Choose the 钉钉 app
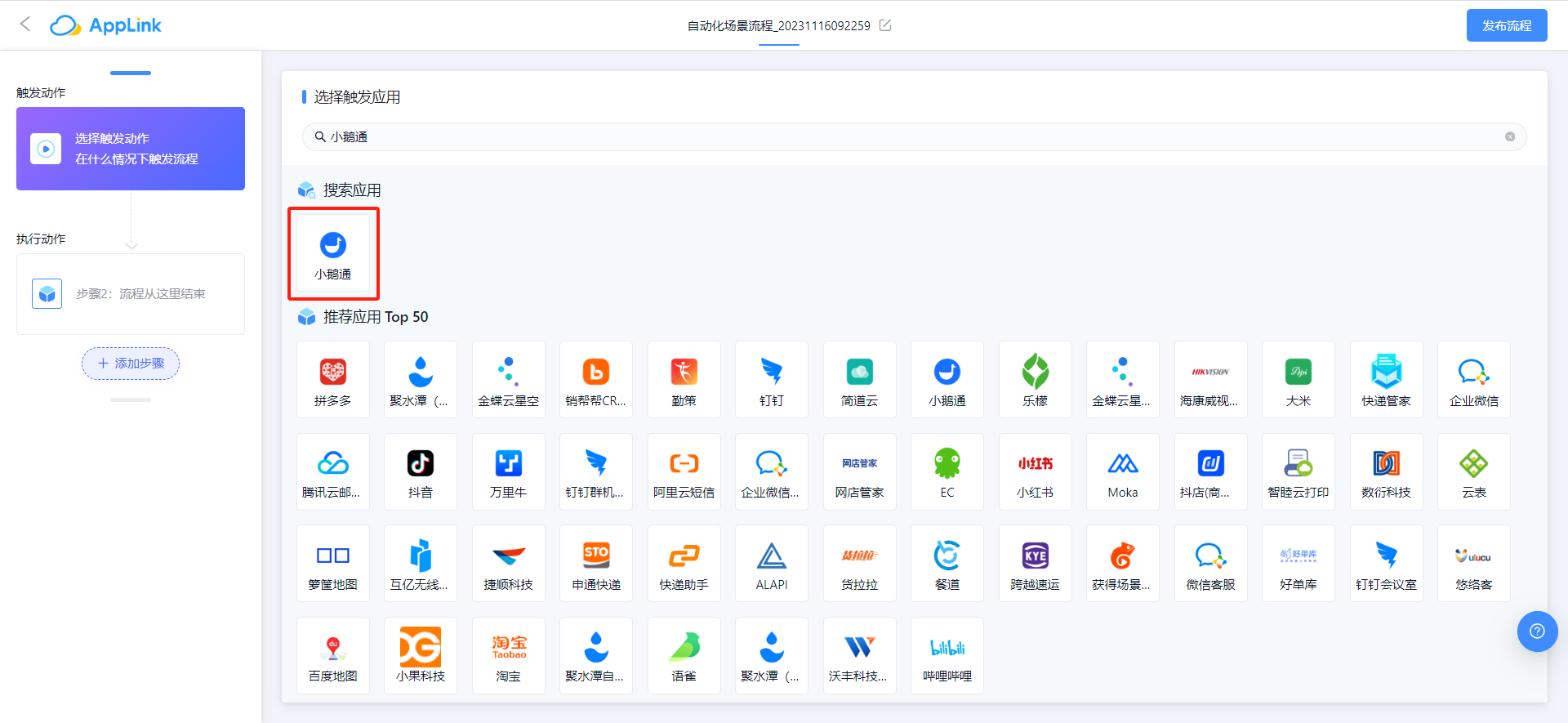The height and width of the screenshot is (723, 1568). 772,380
